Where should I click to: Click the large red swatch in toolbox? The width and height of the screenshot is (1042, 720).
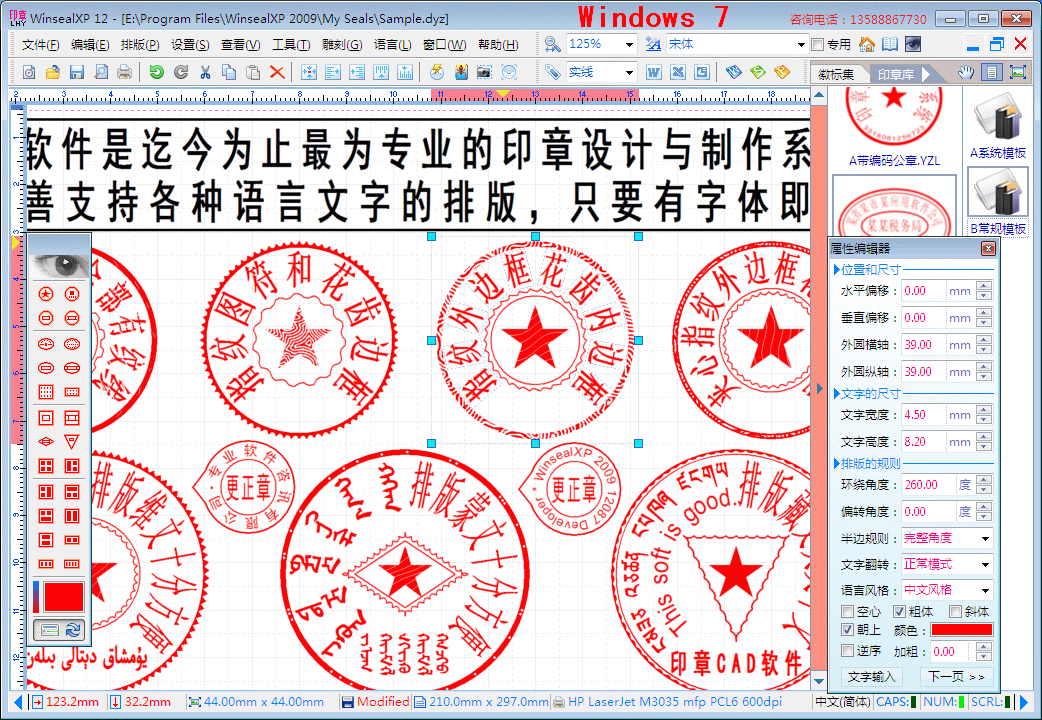64,596
